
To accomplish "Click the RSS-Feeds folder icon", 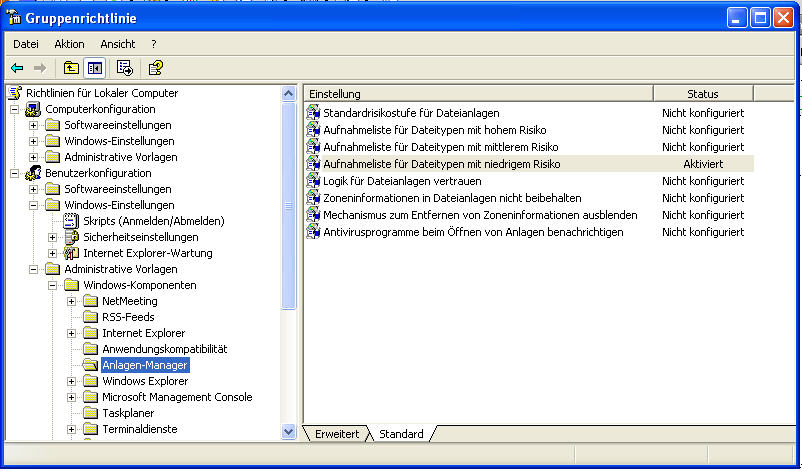I will coord(91,317).
